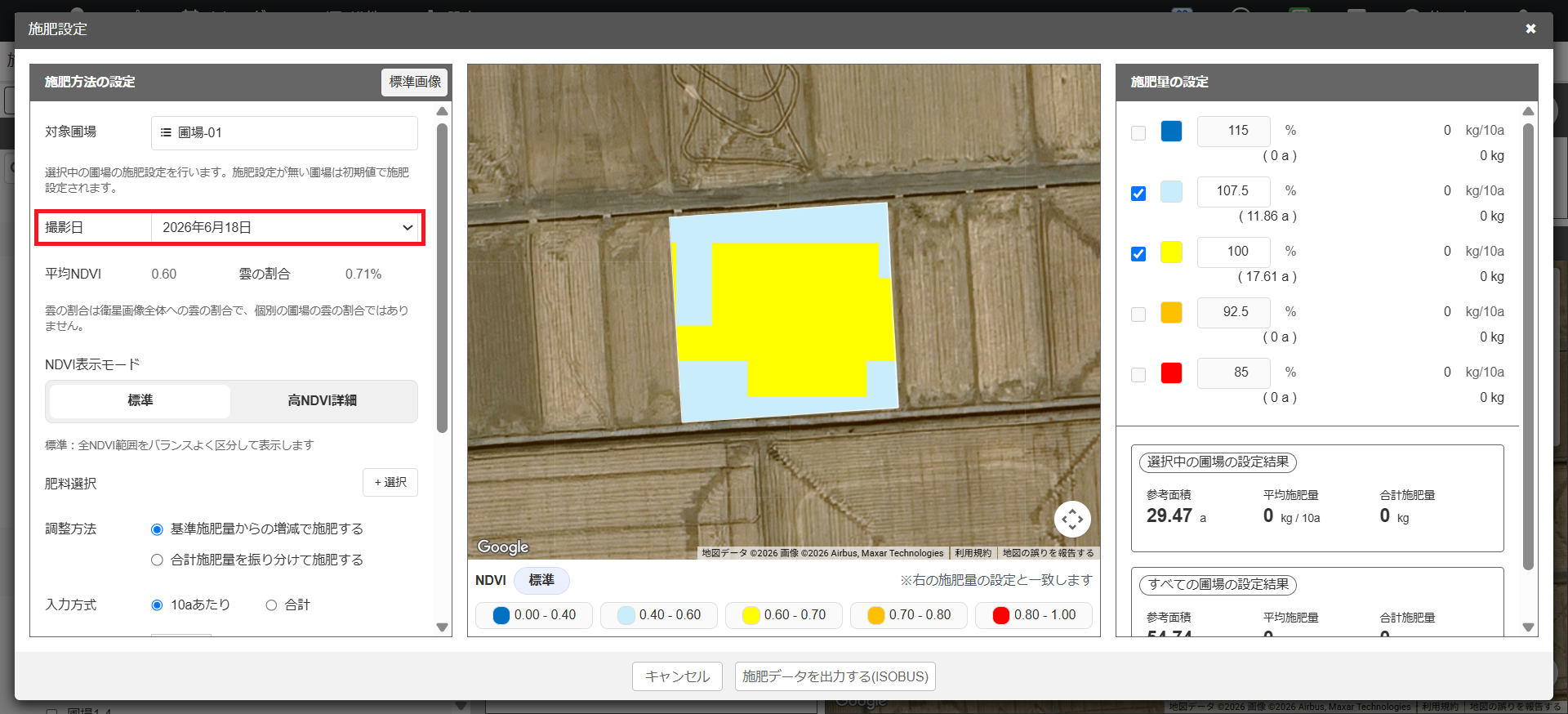
Task: Enable the 85% red zone checkbox
Action: coord(1138,375)
